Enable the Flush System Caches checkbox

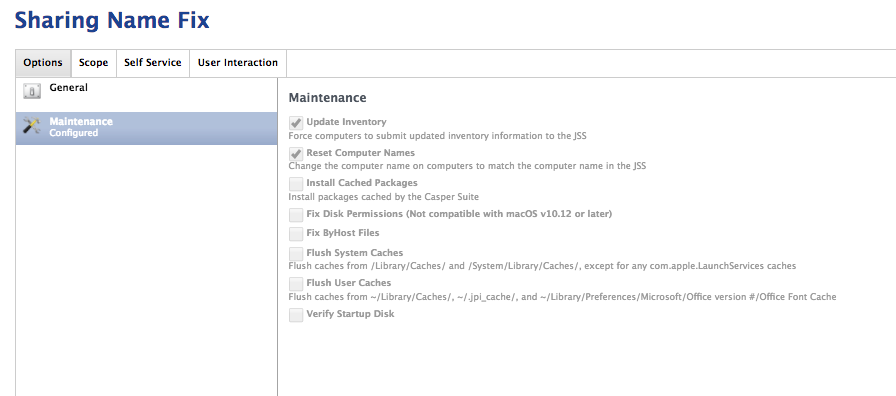coord(296,253)
